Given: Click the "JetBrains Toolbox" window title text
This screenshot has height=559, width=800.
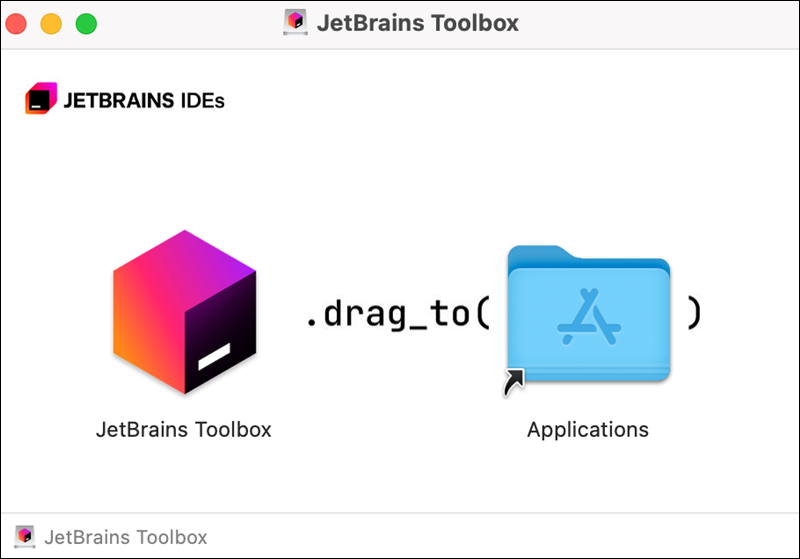Looking at the screenshot, I should coord(418,23).
